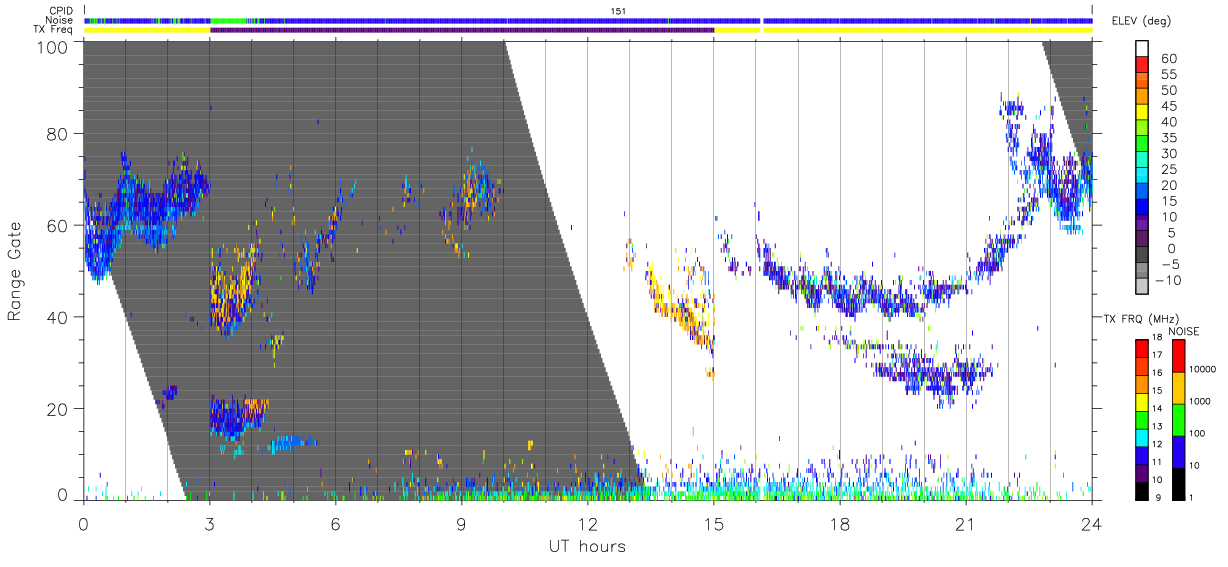1228x567 pixels.
Task: Click the purple segment of the TX Freq strip
Action: [x=462, y=30]
